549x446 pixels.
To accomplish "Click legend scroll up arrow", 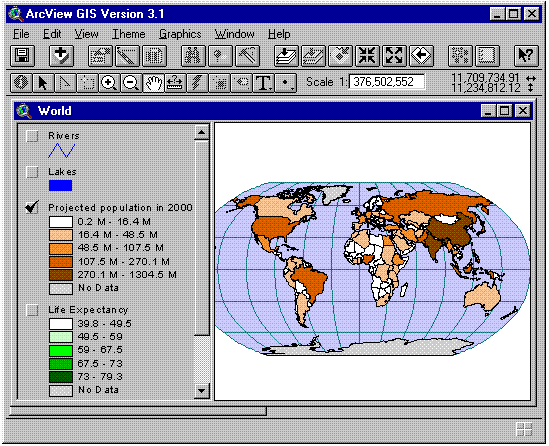I will (x=201, y=132).
